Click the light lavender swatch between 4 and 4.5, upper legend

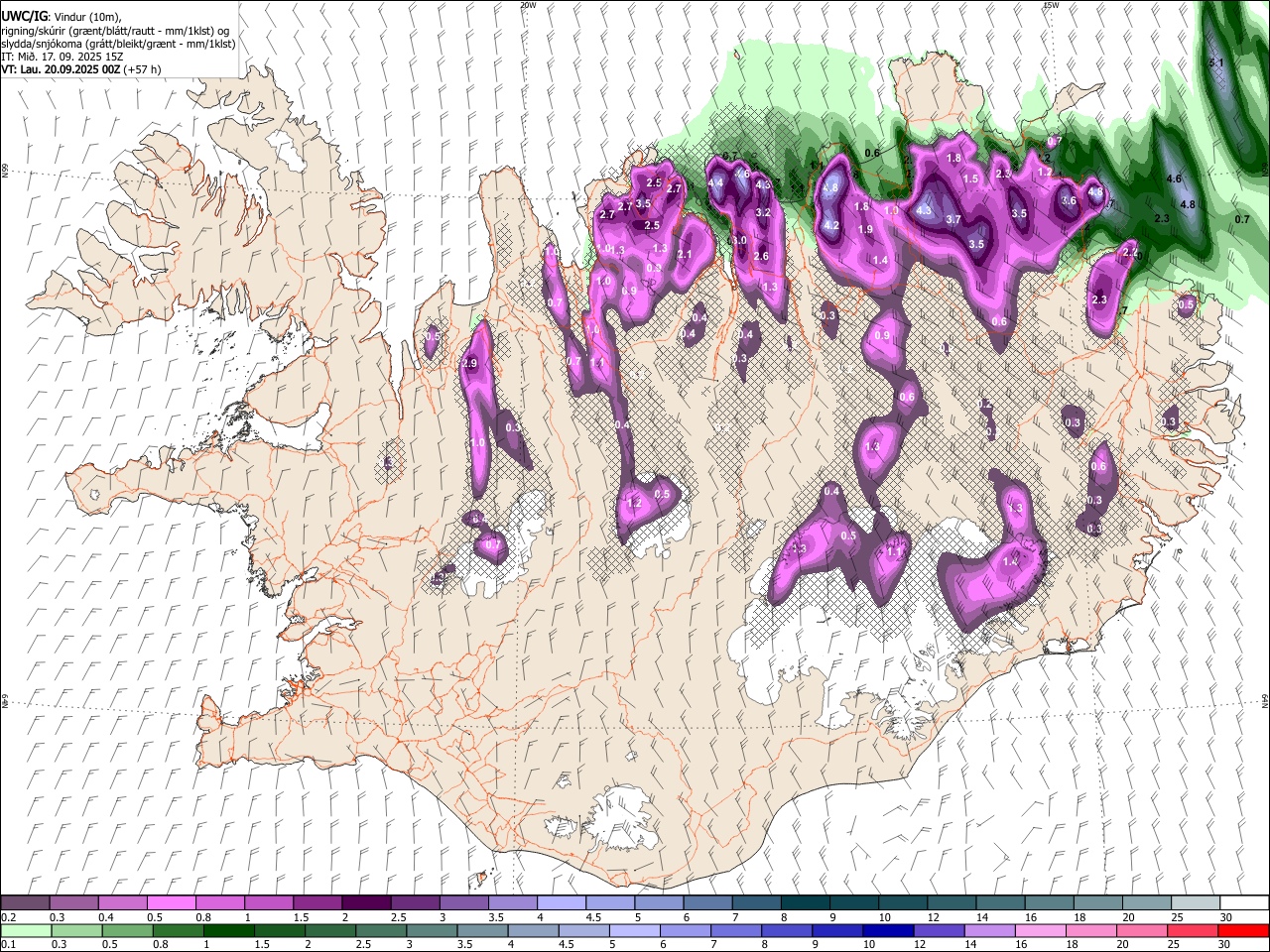click(561, 903)
